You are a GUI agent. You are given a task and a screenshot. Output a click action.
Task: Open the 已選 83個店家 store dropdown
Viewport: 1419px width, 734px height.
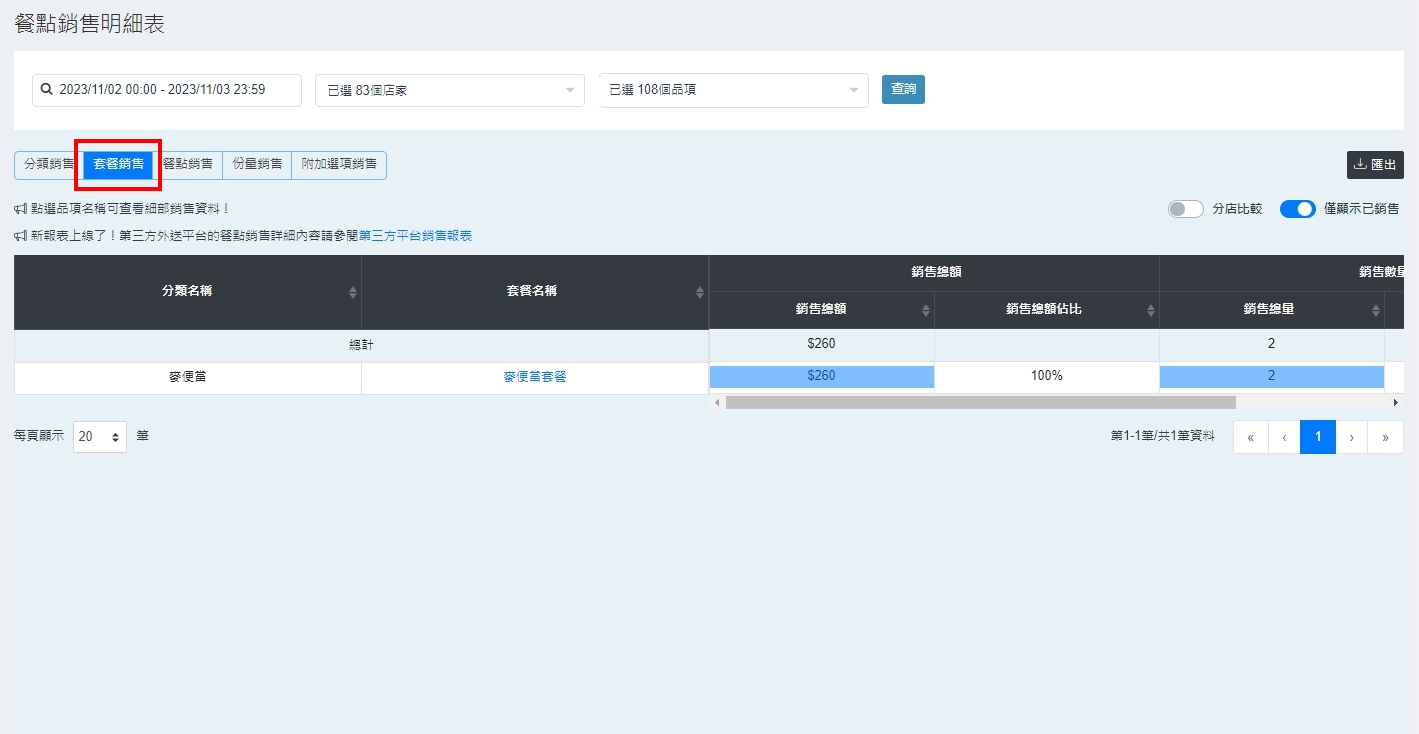tap(449, 90)
